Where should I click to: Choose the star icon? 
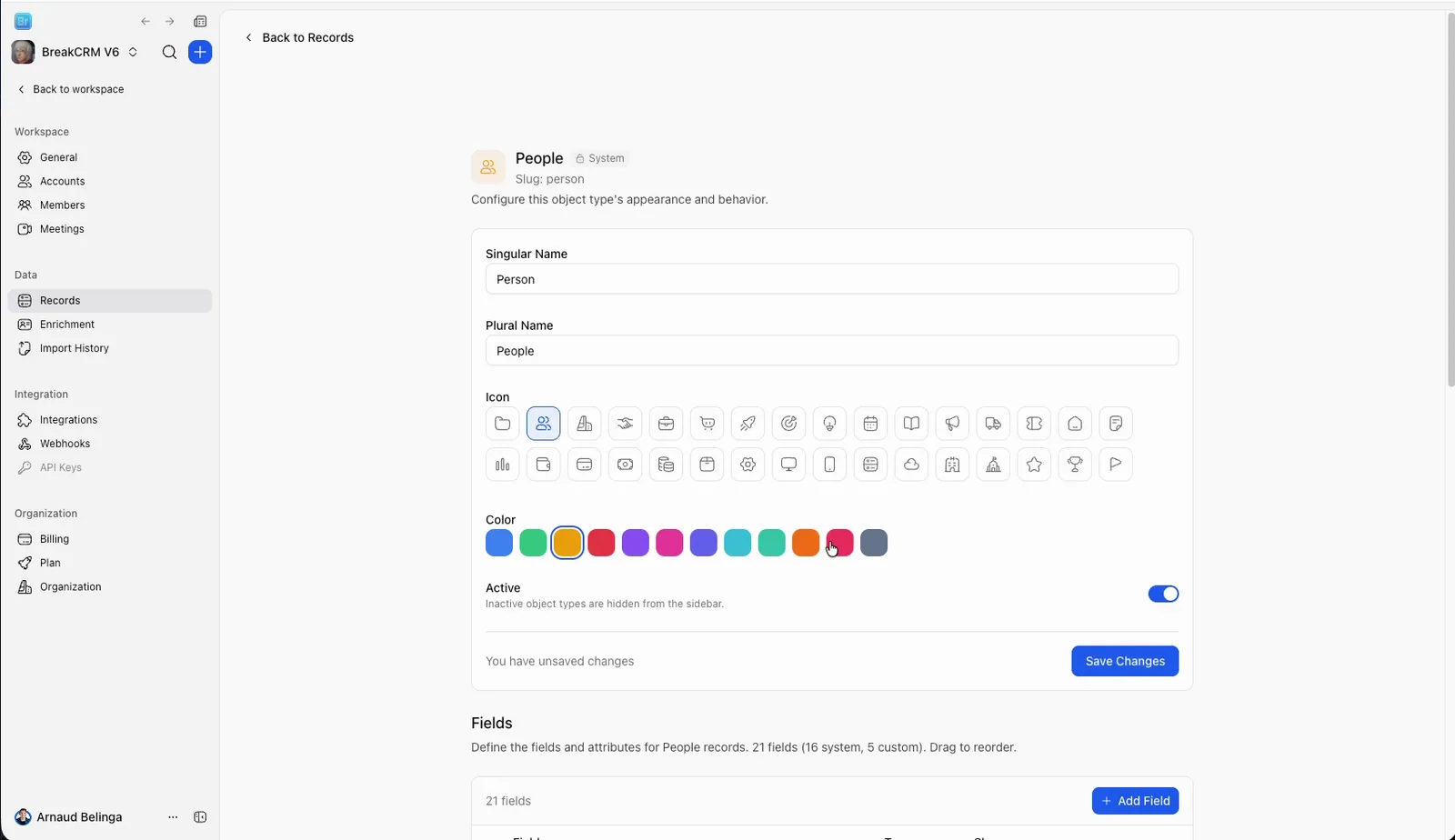coord(1034,465)
